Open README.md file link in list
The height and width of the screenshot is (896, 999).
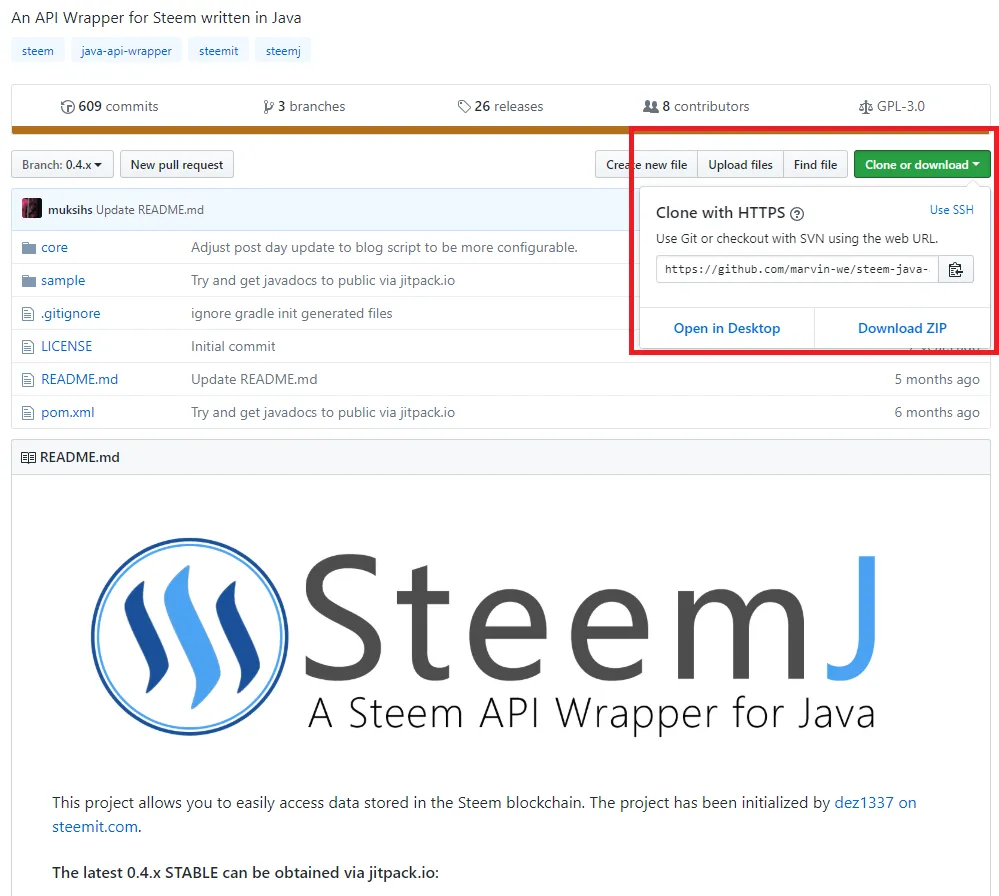pos(80,380)
